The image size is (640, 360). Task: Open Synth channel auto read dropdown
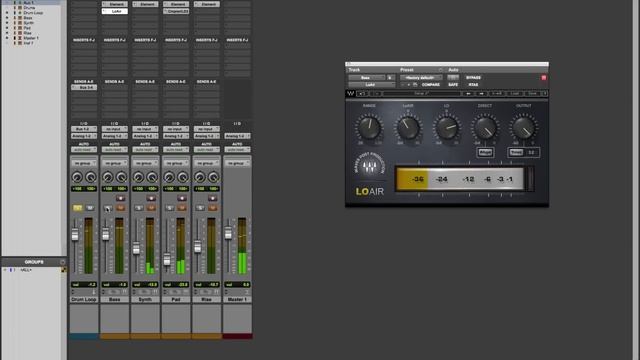[145, 150]
